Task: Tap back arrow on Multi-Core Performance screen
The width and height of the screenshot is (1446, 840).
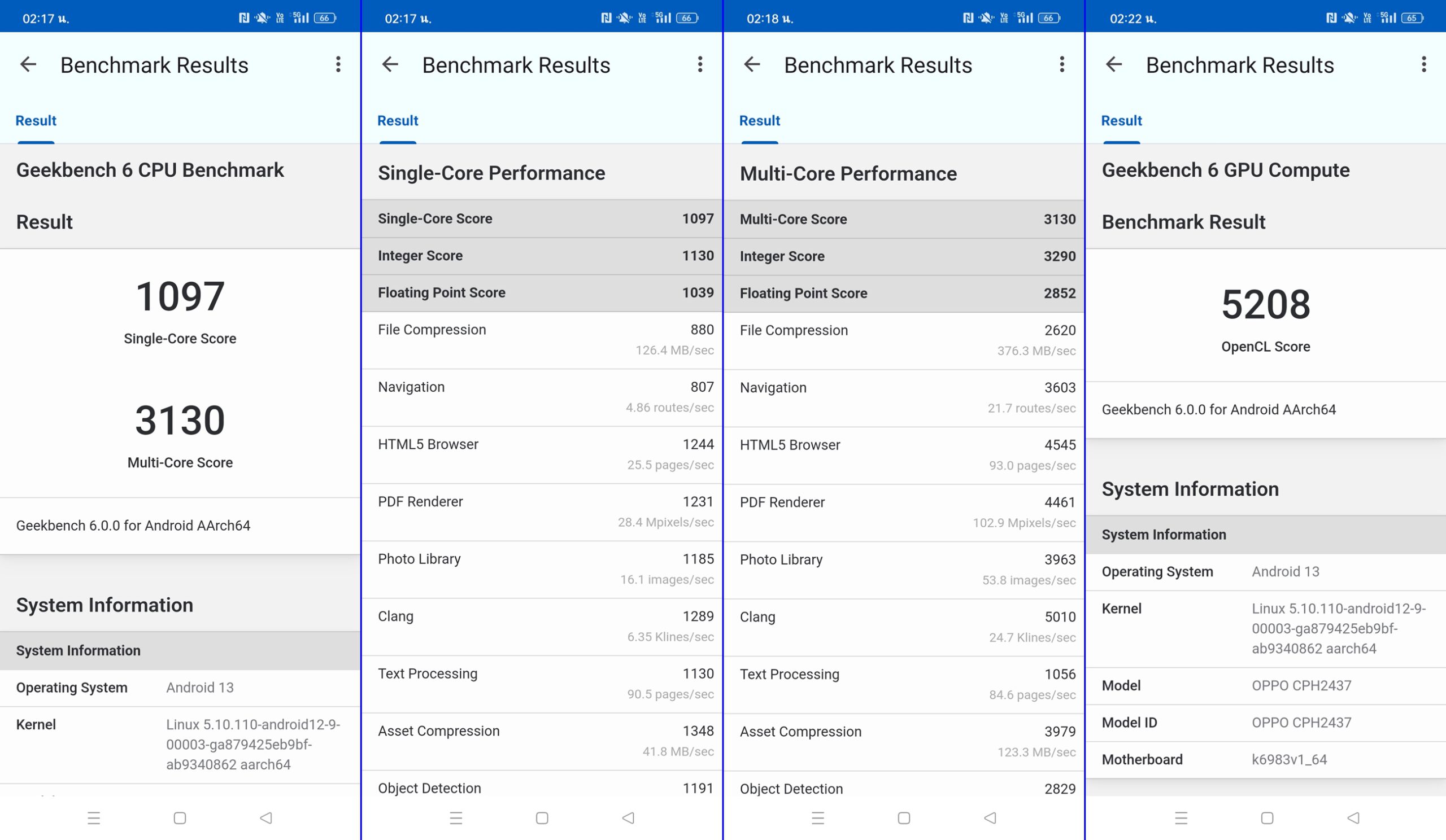Action: click(752, 64)
